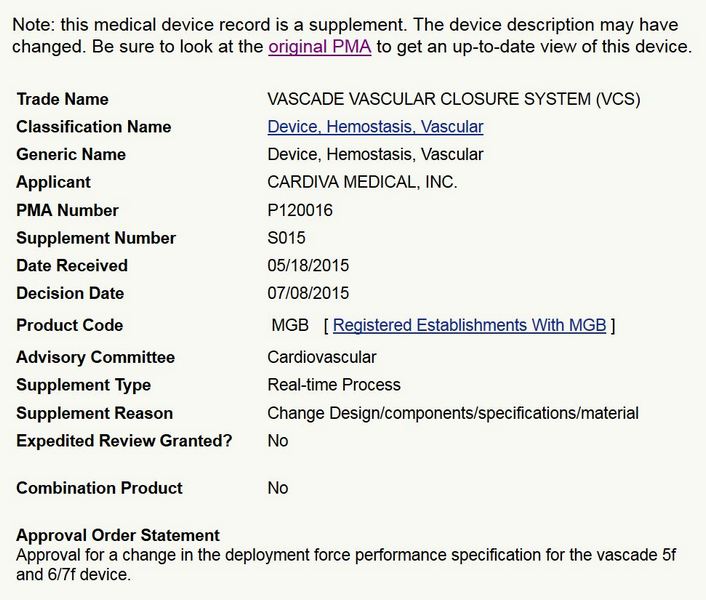The height and width of the screenshot is (600, 706).
Task: Click the supplement number S015
Action: point(286,238)
